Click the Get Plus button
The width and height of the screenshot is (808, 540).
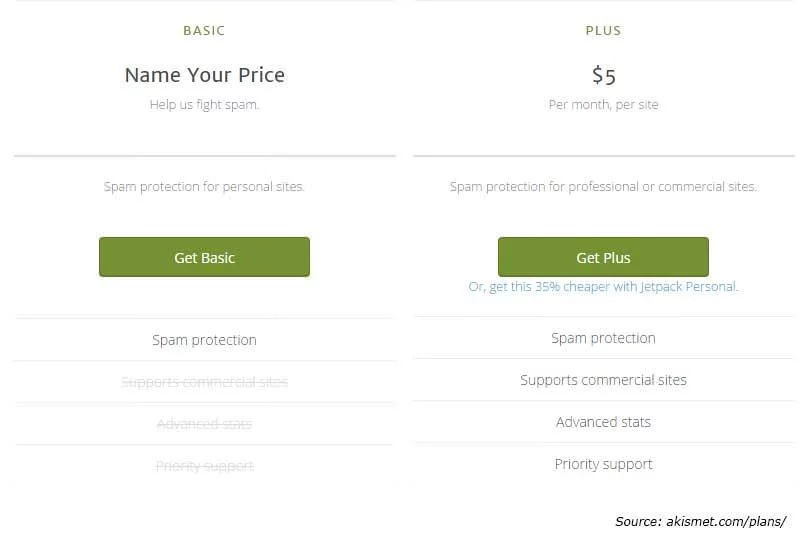click(603, 257)
